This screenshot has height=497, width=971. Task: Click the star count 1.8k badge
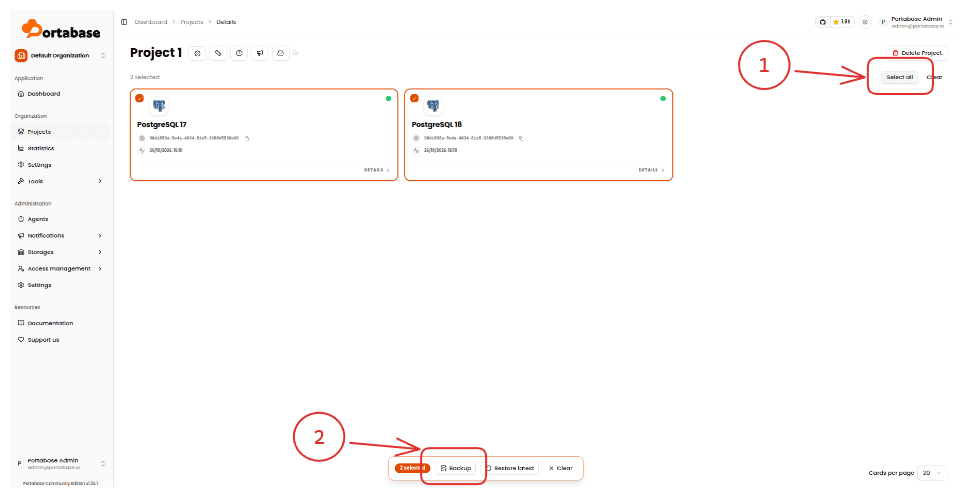[842, 22]
